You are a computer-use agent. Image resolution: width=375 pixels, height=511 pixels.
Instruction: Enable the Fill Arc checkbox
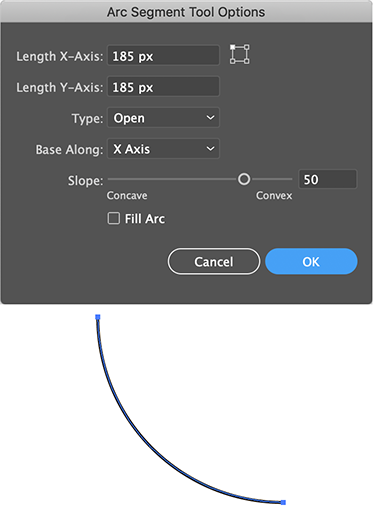(114, 219)
